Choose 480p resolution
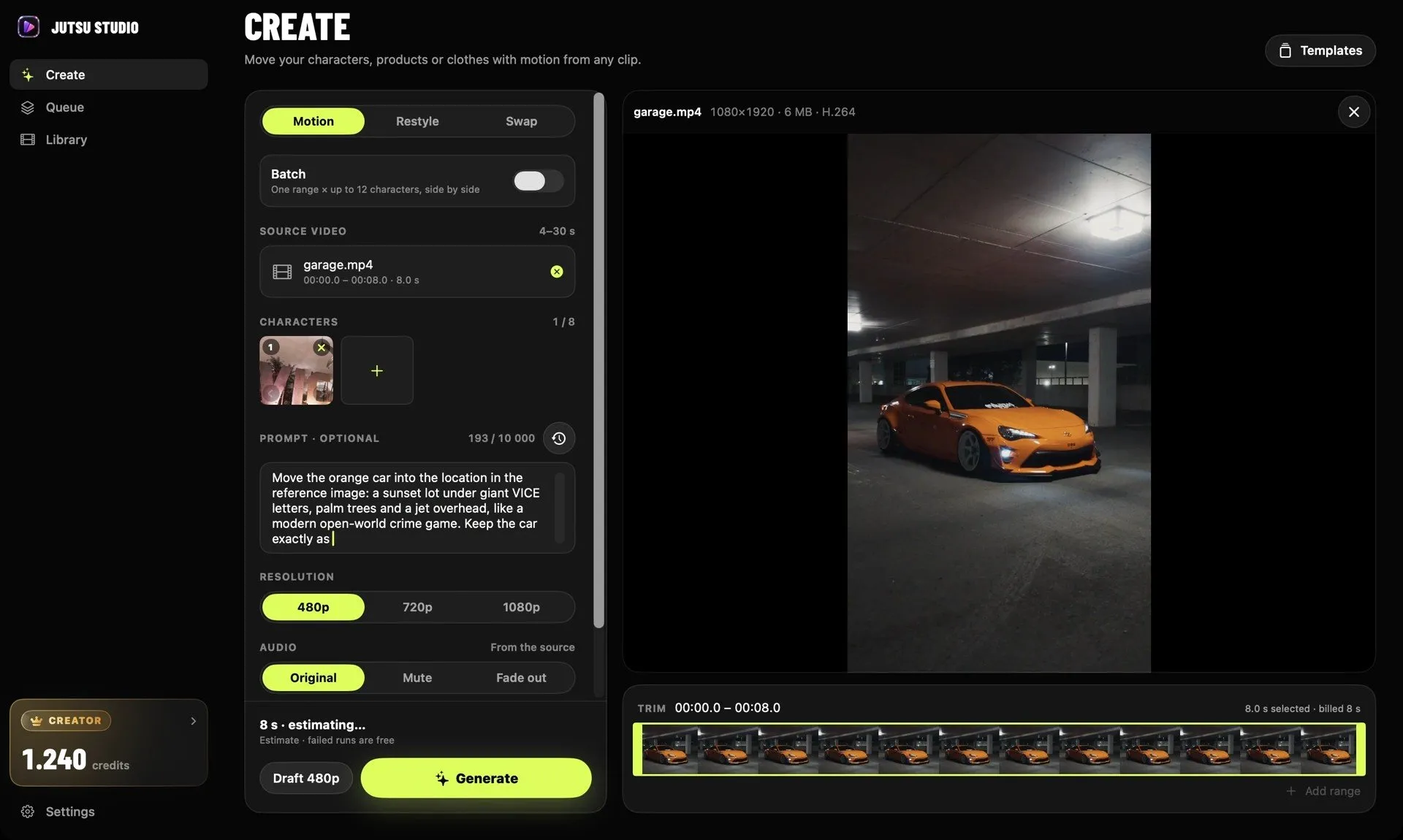1403x840 pixels. [x=313, y=607]
